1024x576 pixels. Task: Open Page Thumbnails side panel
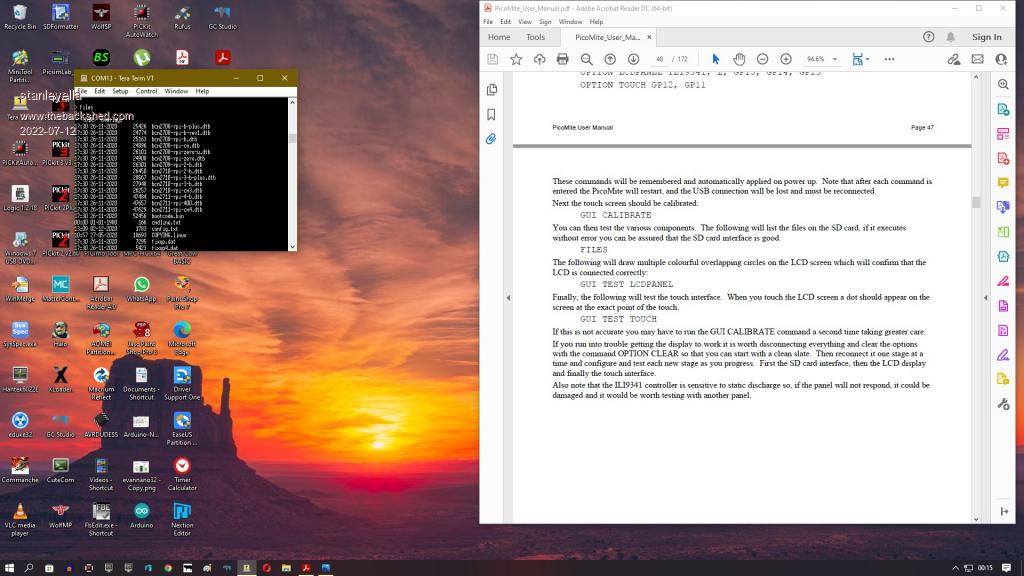(x=491, y=90)
